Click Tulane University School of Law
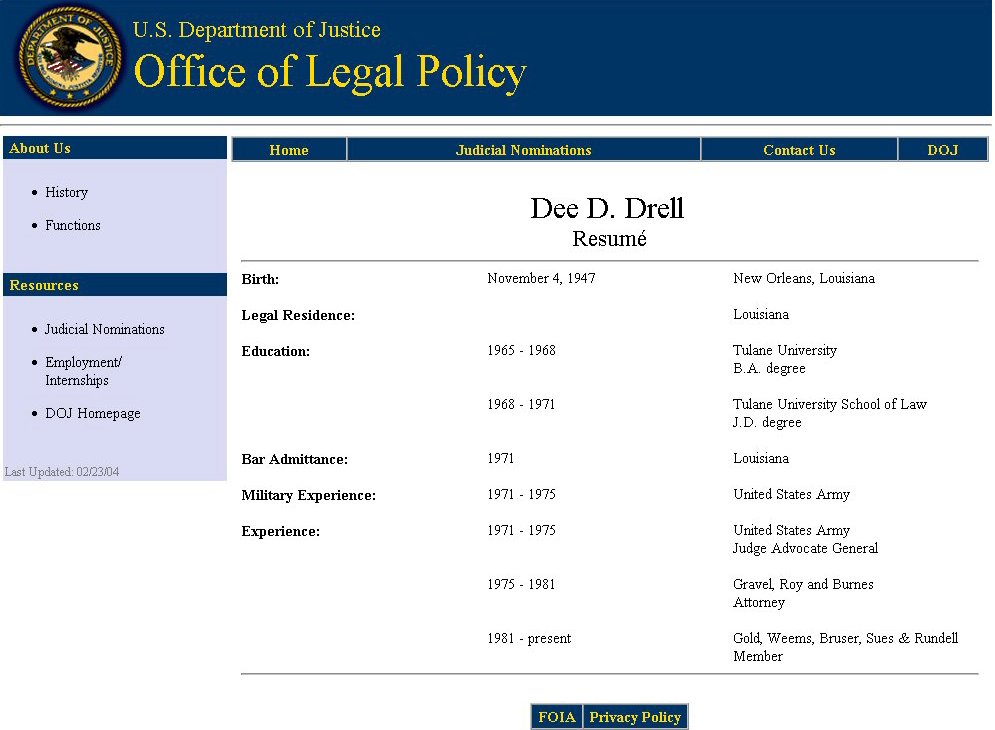The height and width of the screenshot is (730, 995). tap(830, 404)
